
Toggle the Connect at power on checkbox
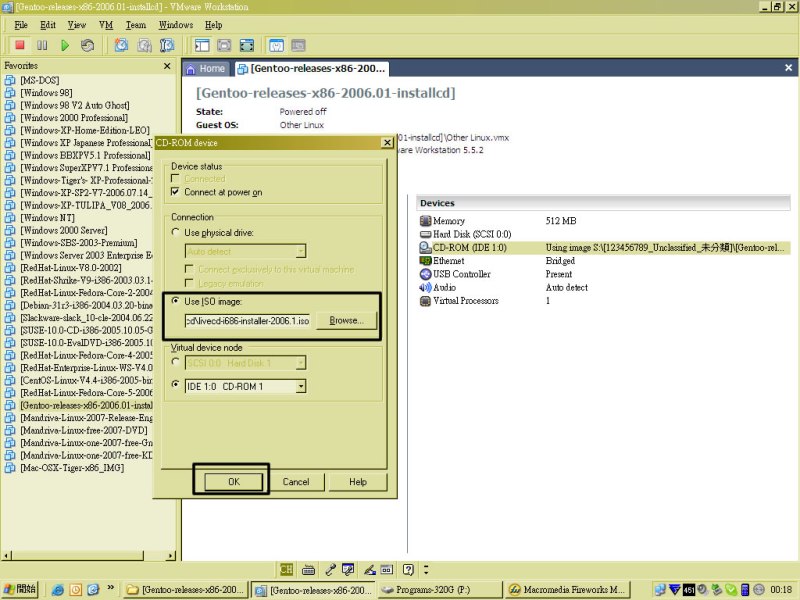(175, 192)
